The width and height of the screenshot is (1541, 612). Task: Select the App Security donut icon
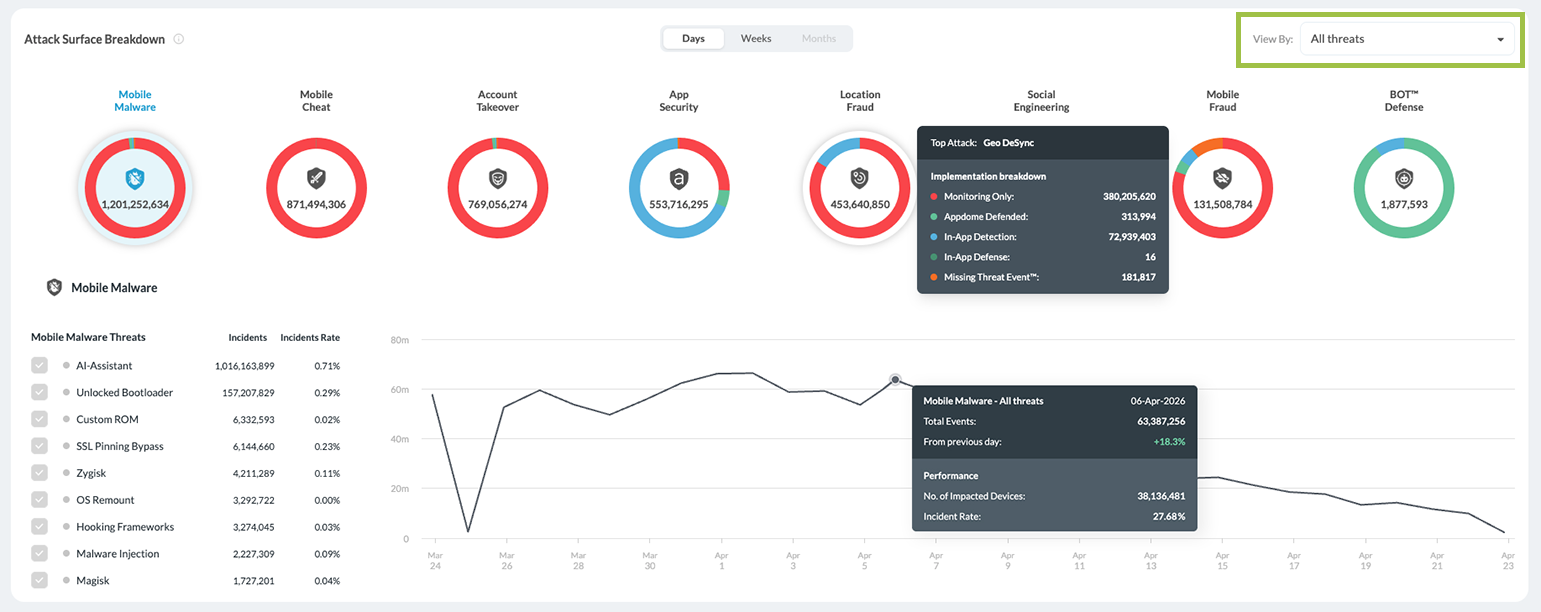point(678,179)
